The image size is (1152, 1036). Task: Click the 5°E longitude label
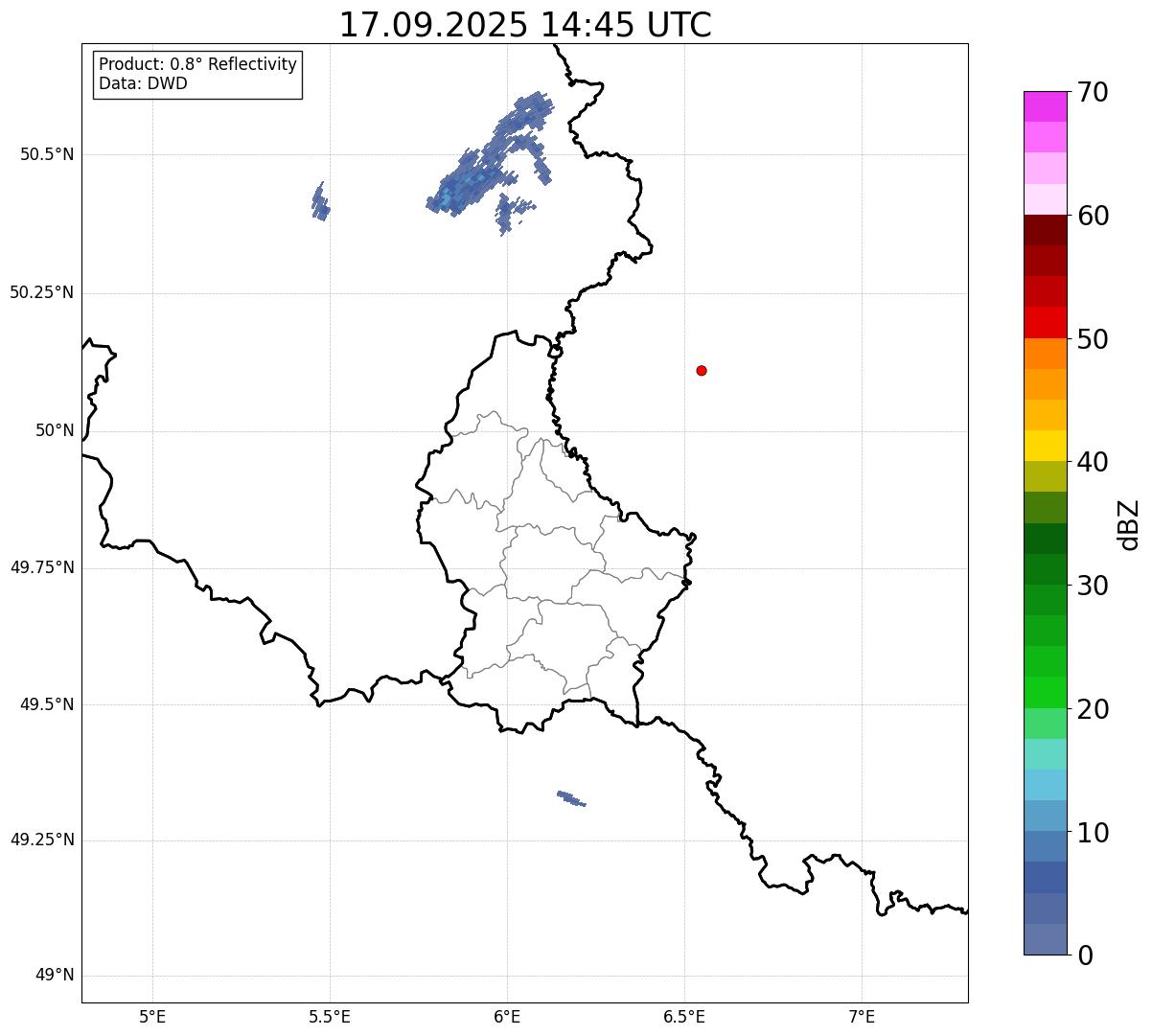click(x=152, y=1016)
